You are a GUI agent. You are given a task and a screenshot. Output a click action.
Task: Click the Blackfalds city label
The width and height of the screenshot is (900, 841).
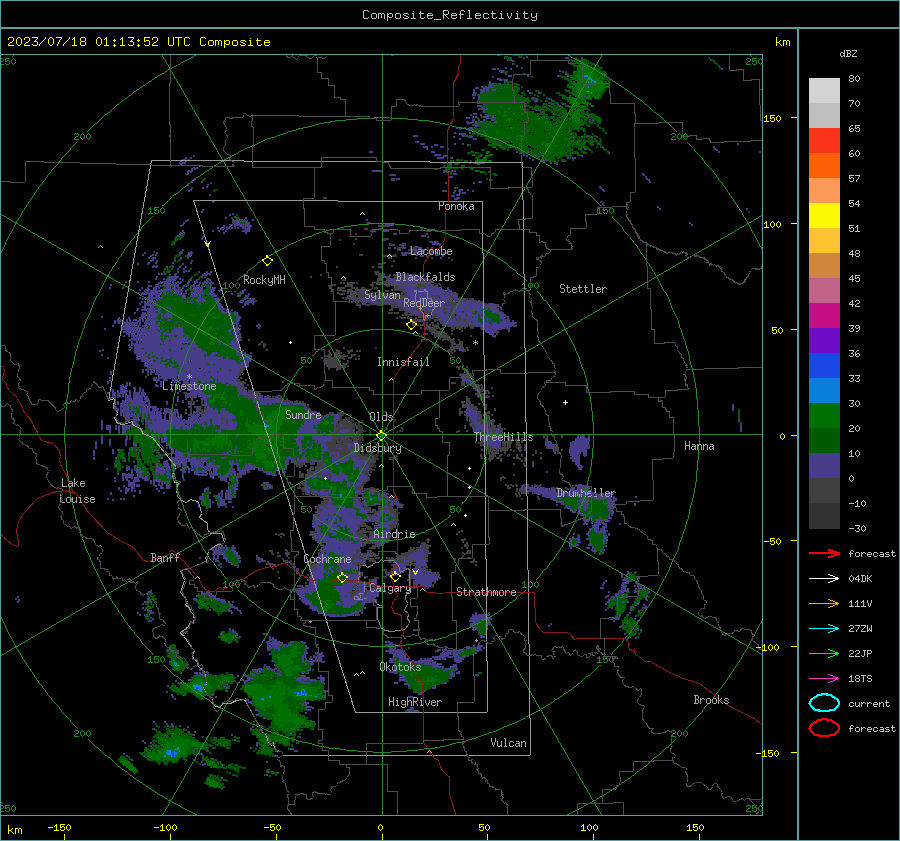(x=425, y=277)
